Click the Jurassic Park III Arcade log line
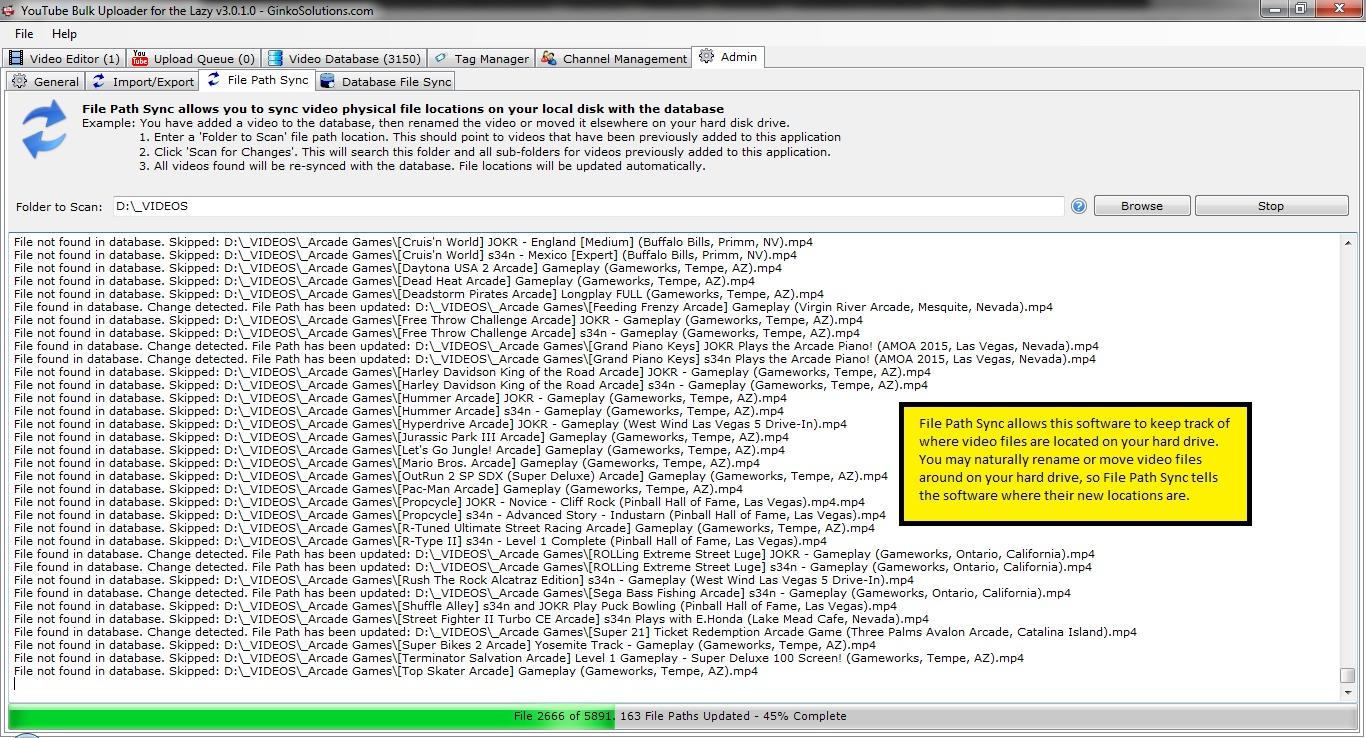 401,437
